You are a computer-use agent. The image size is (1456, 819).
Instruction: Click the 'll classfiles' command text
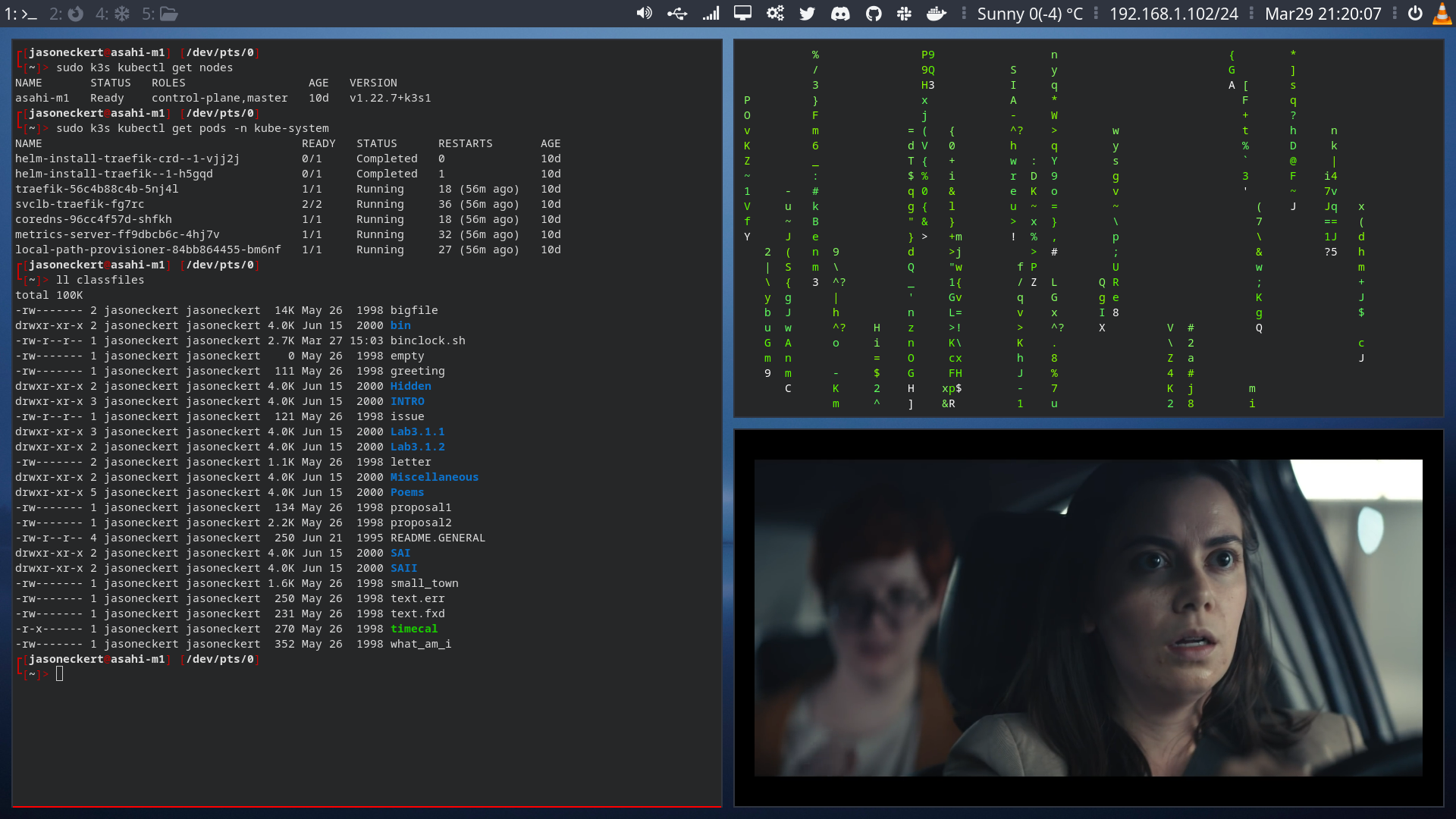(100, 280)
